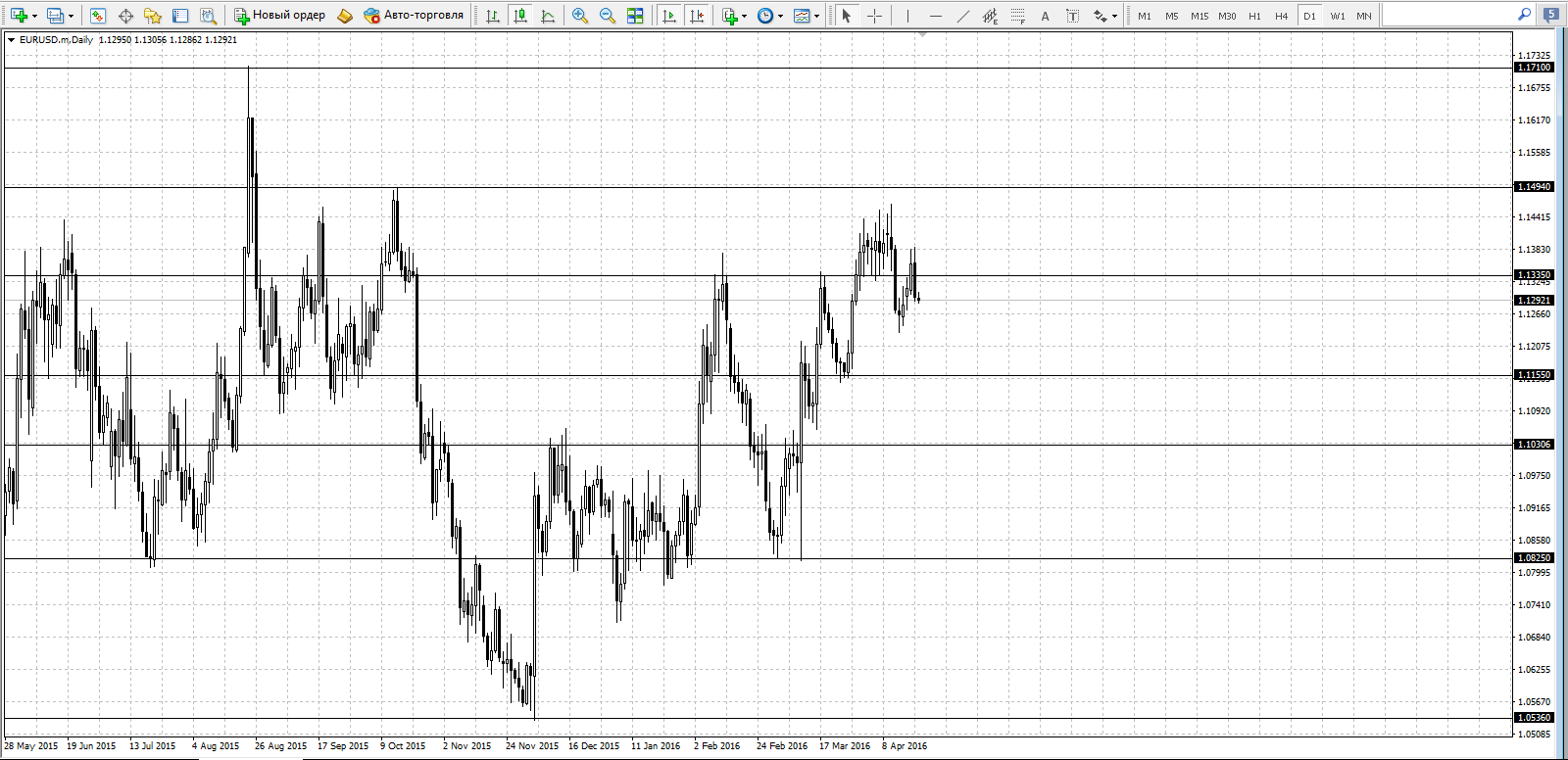
Task: Expand the Templates dropdown arrow
Action: coord(817,16)
